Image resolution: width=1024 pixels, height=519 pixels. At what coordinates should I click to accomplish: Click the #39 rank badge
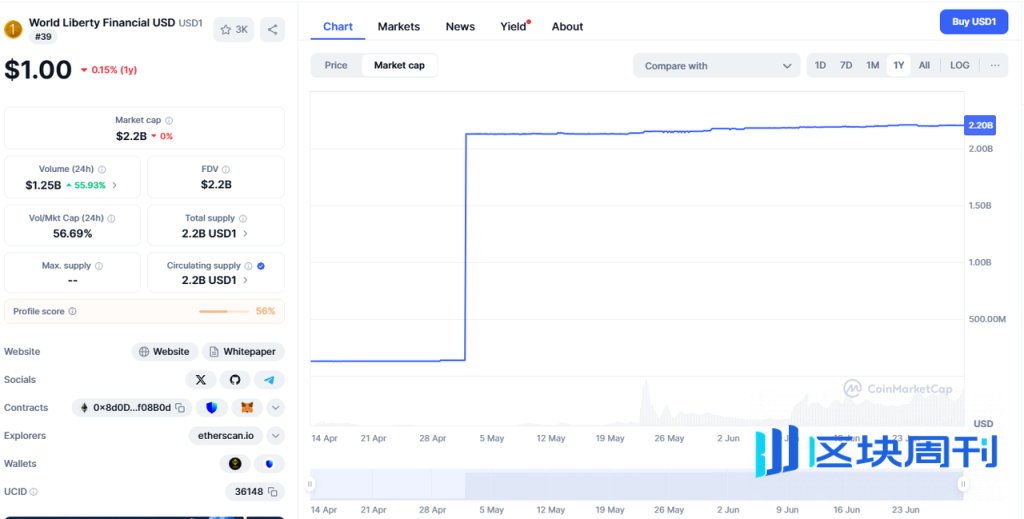42,37
